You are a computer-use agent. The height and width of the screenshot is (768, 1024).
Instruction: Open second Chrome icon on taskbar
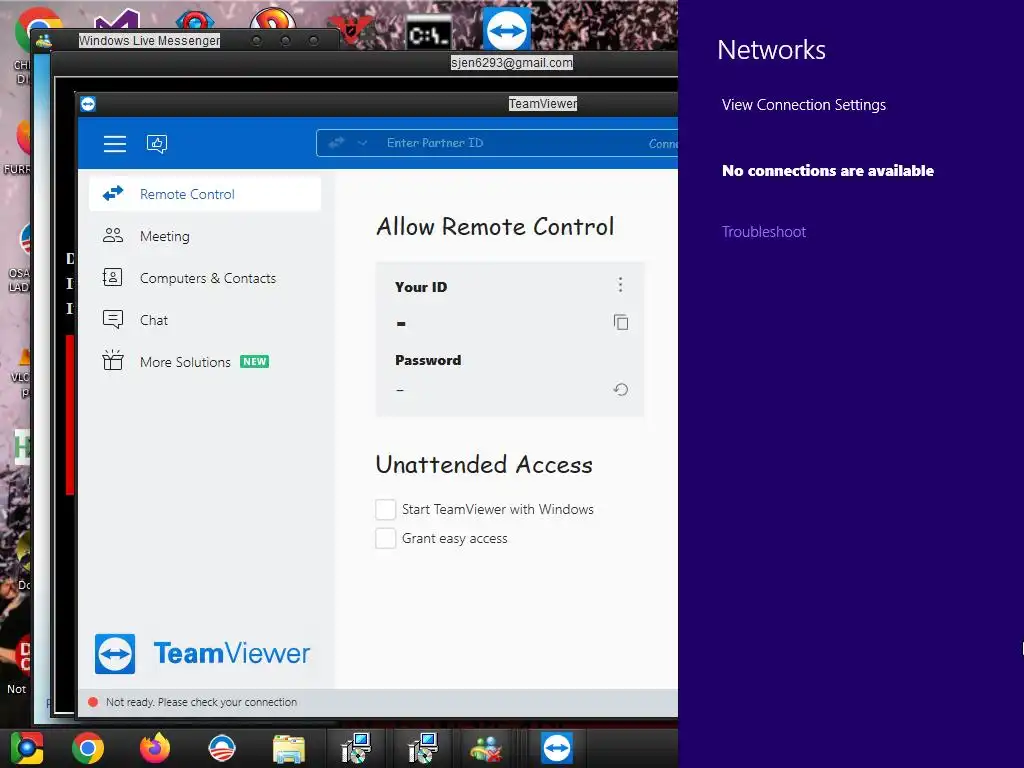tap(88, 748)
